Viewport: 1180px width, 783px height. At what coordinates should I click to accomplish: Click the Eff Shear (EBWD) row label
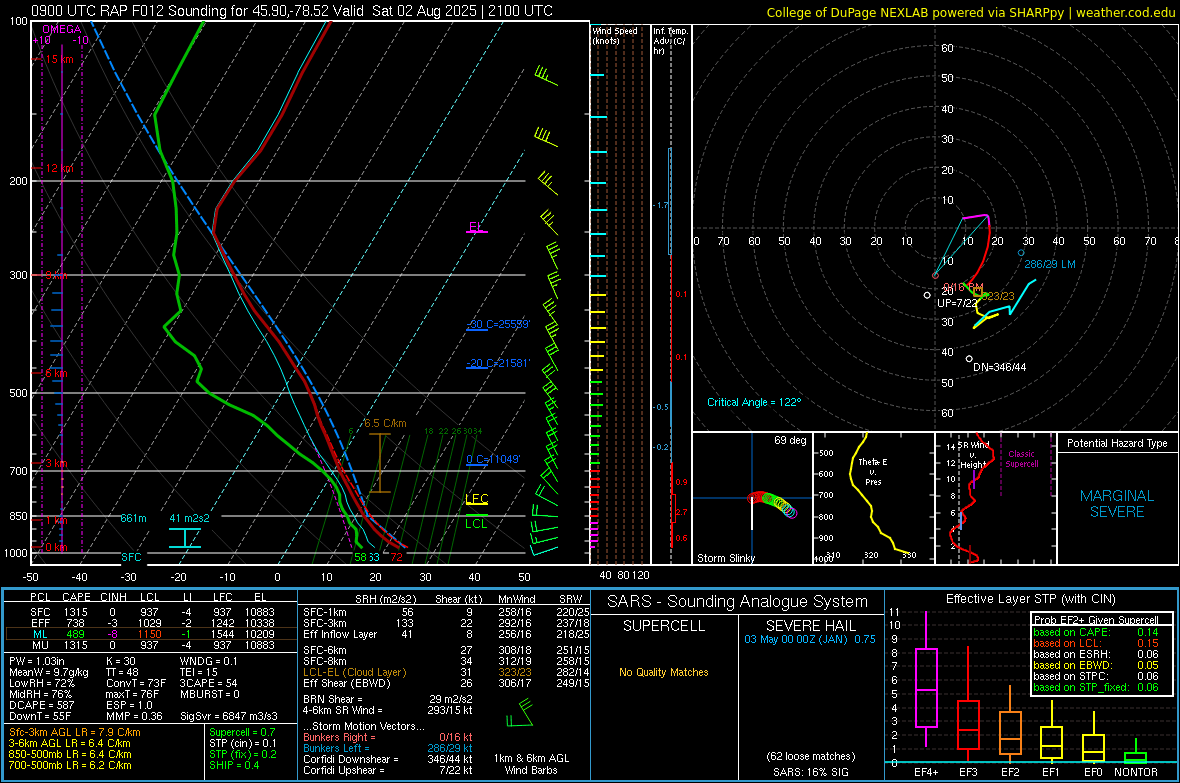pos(347,684)
